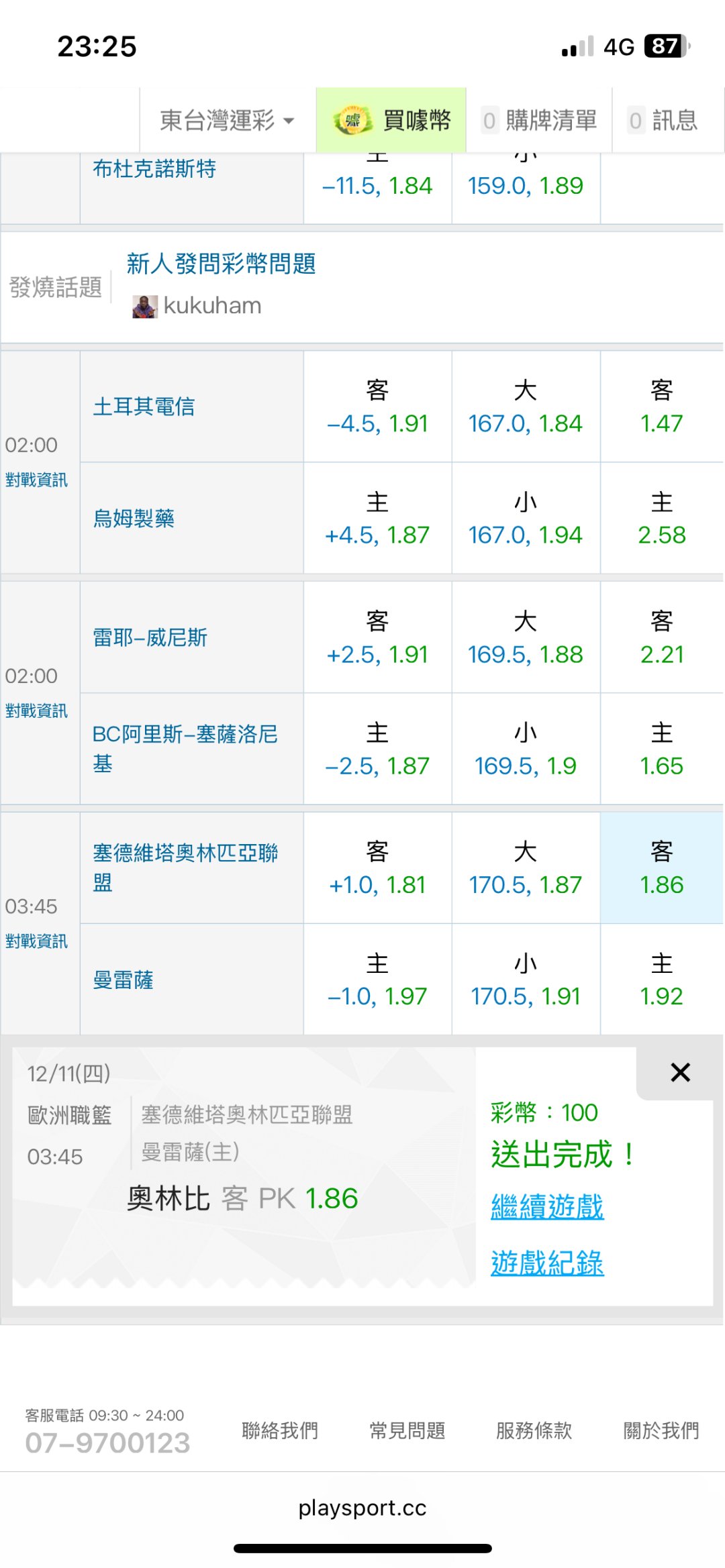Tap the playsport.cc address bar
The height and width of the screenshot is (1568, 725).
coord(362,1508)
